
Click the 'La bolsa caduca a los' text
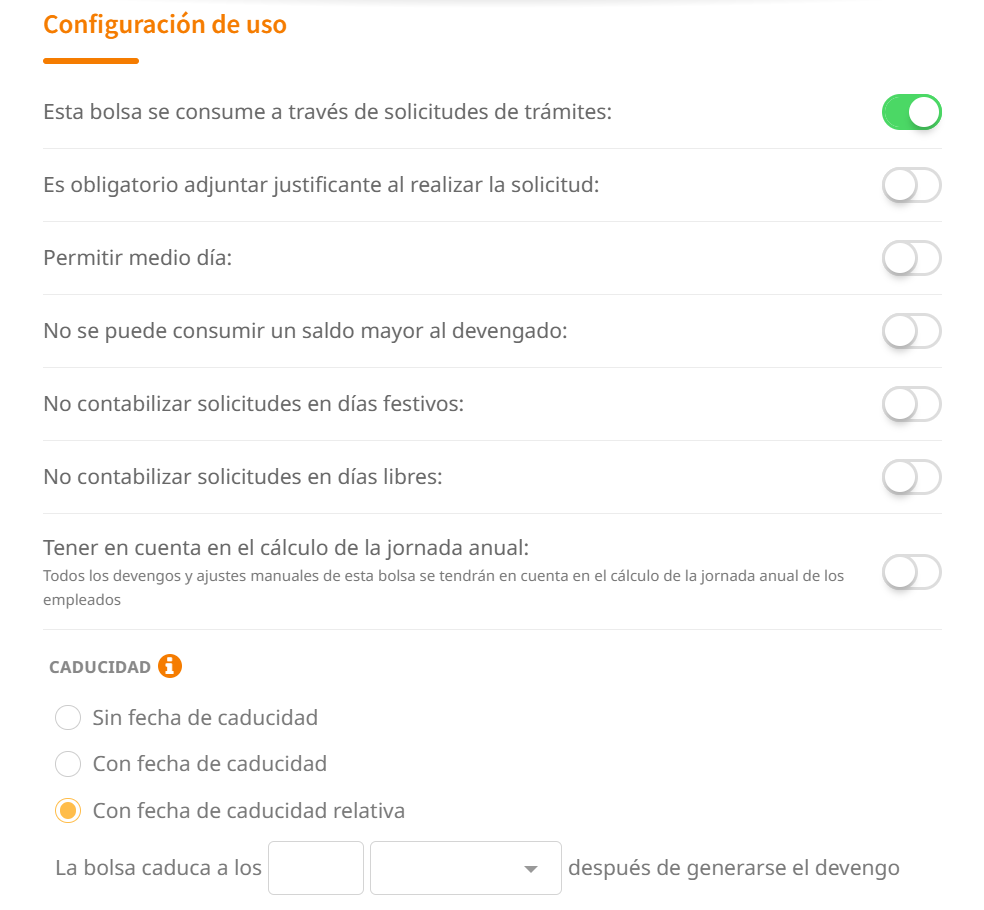pos(158,868)
